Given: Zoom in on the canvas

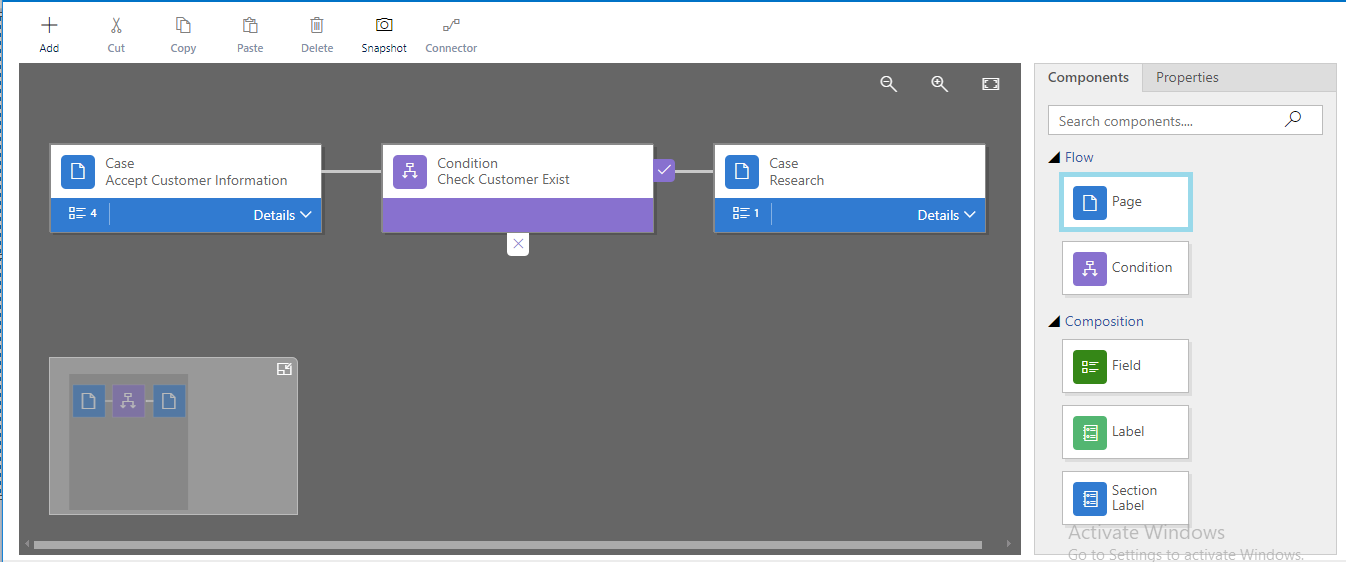Looking at the screenshot, I should 939,84.
